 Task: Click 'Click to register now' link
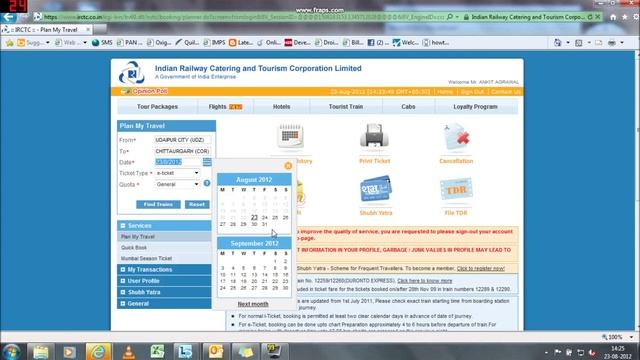coord(480,269)
